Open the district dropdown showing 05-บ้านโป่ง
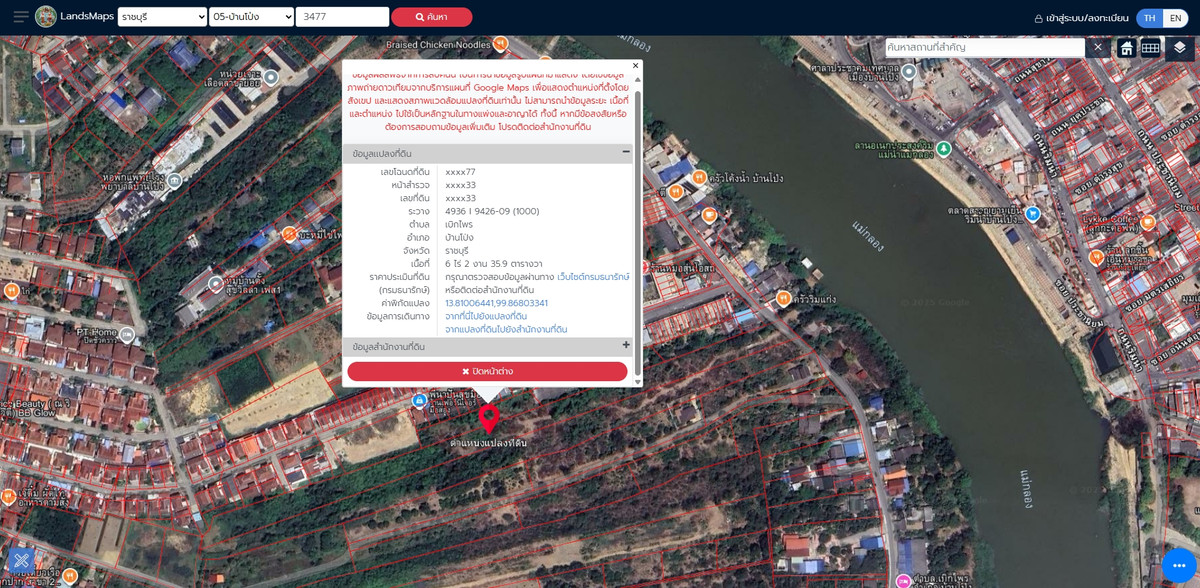Screen dimensions: 1200x588 tap(251, 17)
